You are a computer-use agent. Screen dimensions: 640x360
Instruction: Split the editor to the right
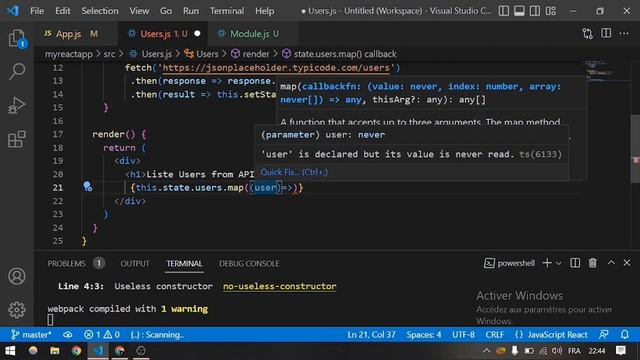(x=606, y=33)
